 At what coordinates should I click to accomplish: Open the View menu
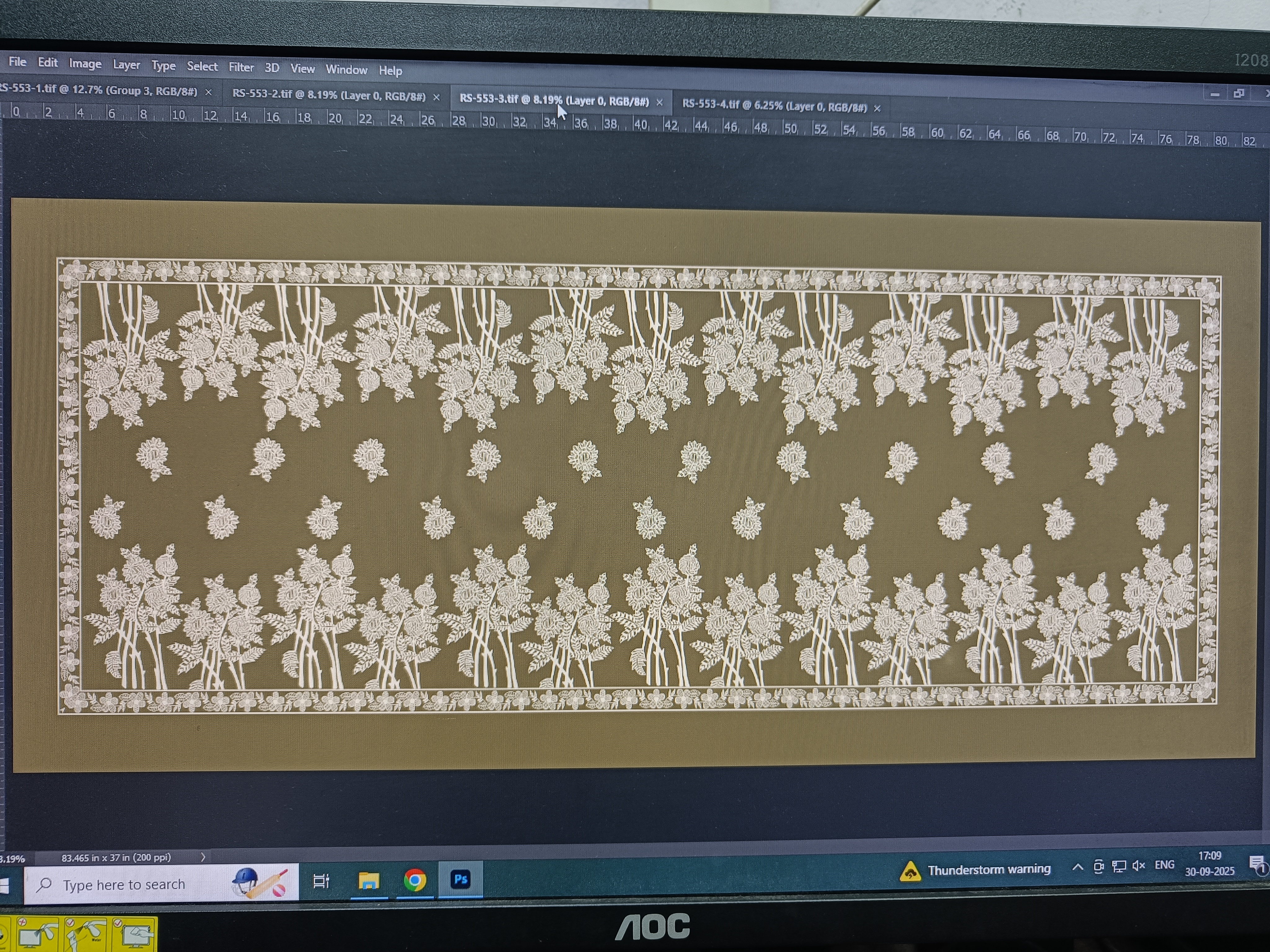pyautogui.click(x=303, y=69)
